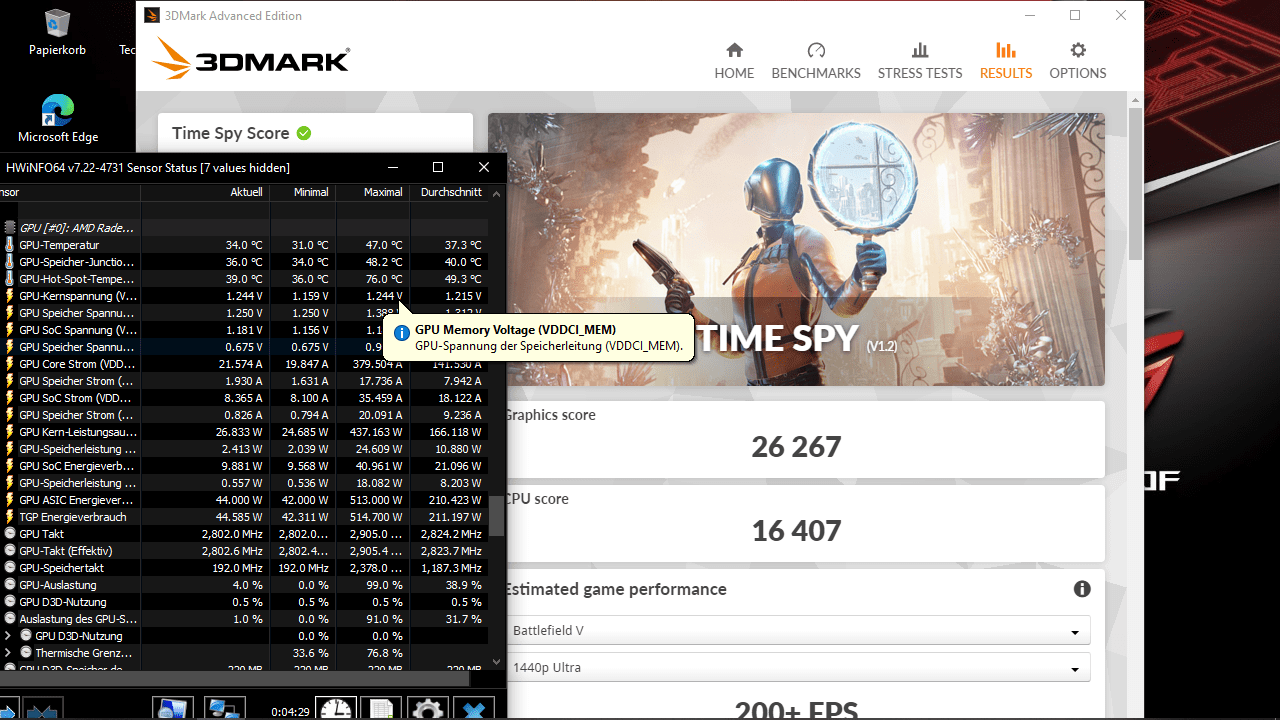Viewport: 1280px width, 720px height.
Task: Click HWiNFO sensor list scroll-down arrow
Action: tap(497, 661)
